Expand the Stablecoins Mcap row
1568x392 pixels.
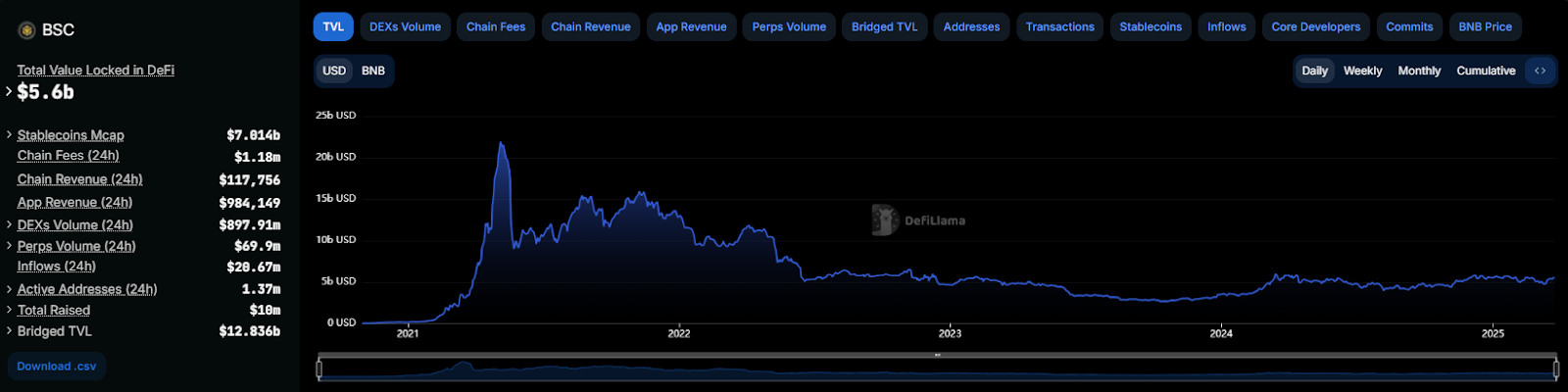[x=9, y=135]
